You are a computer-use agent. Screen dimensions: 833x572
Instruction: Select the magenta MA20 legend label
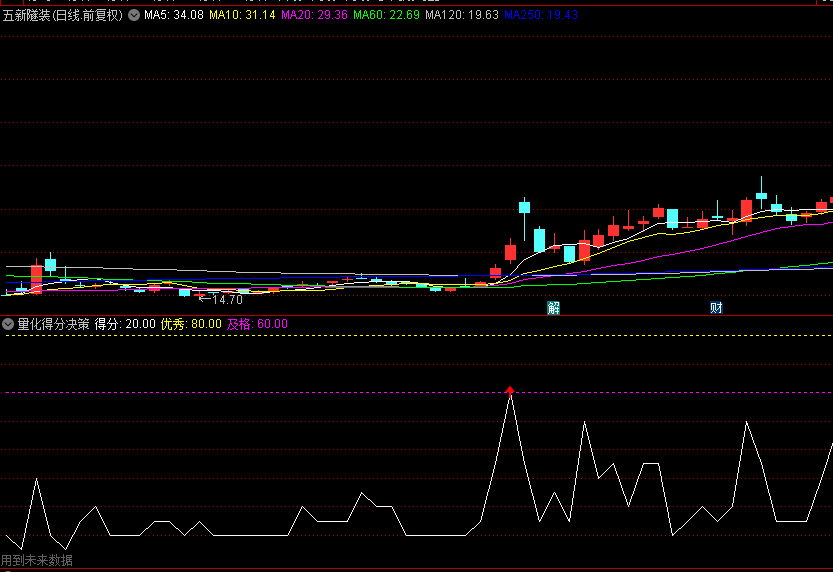coord(314,15)
